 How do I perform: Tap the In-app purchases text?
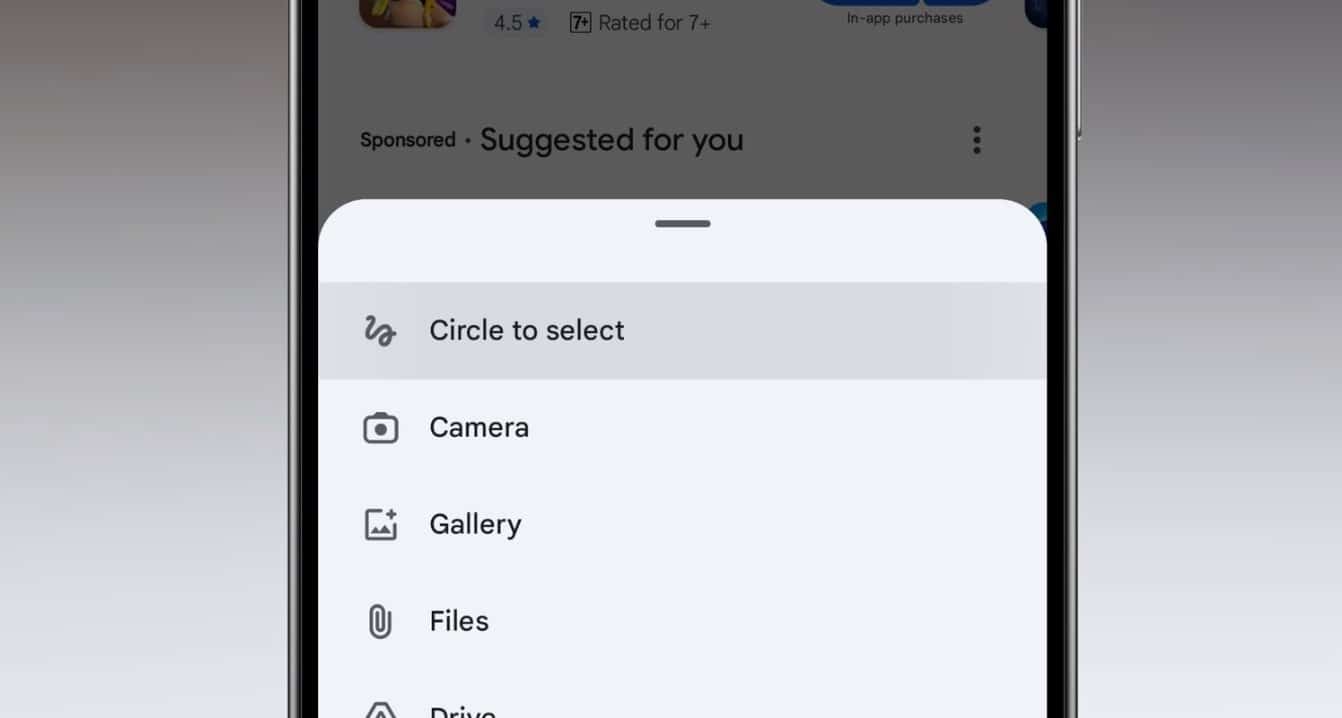[x=904, y=18]
